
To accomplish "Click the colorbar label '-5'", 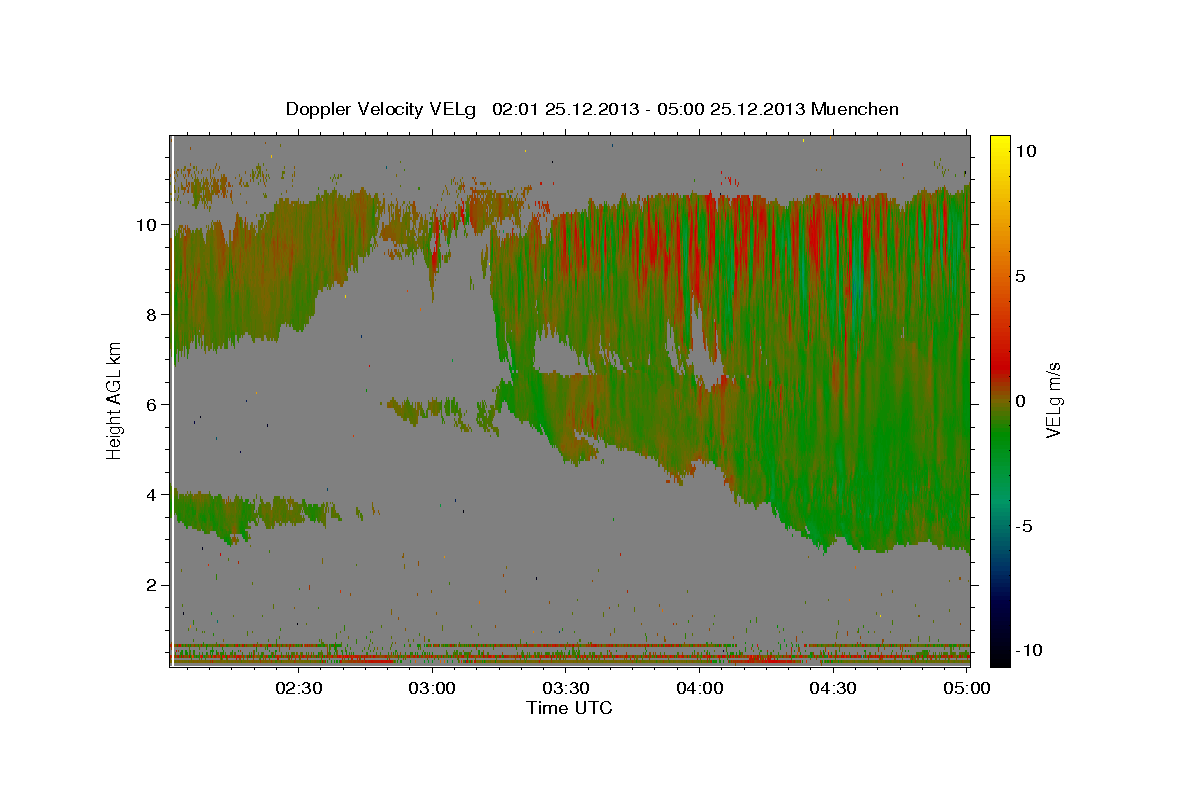I will 1023,526.
